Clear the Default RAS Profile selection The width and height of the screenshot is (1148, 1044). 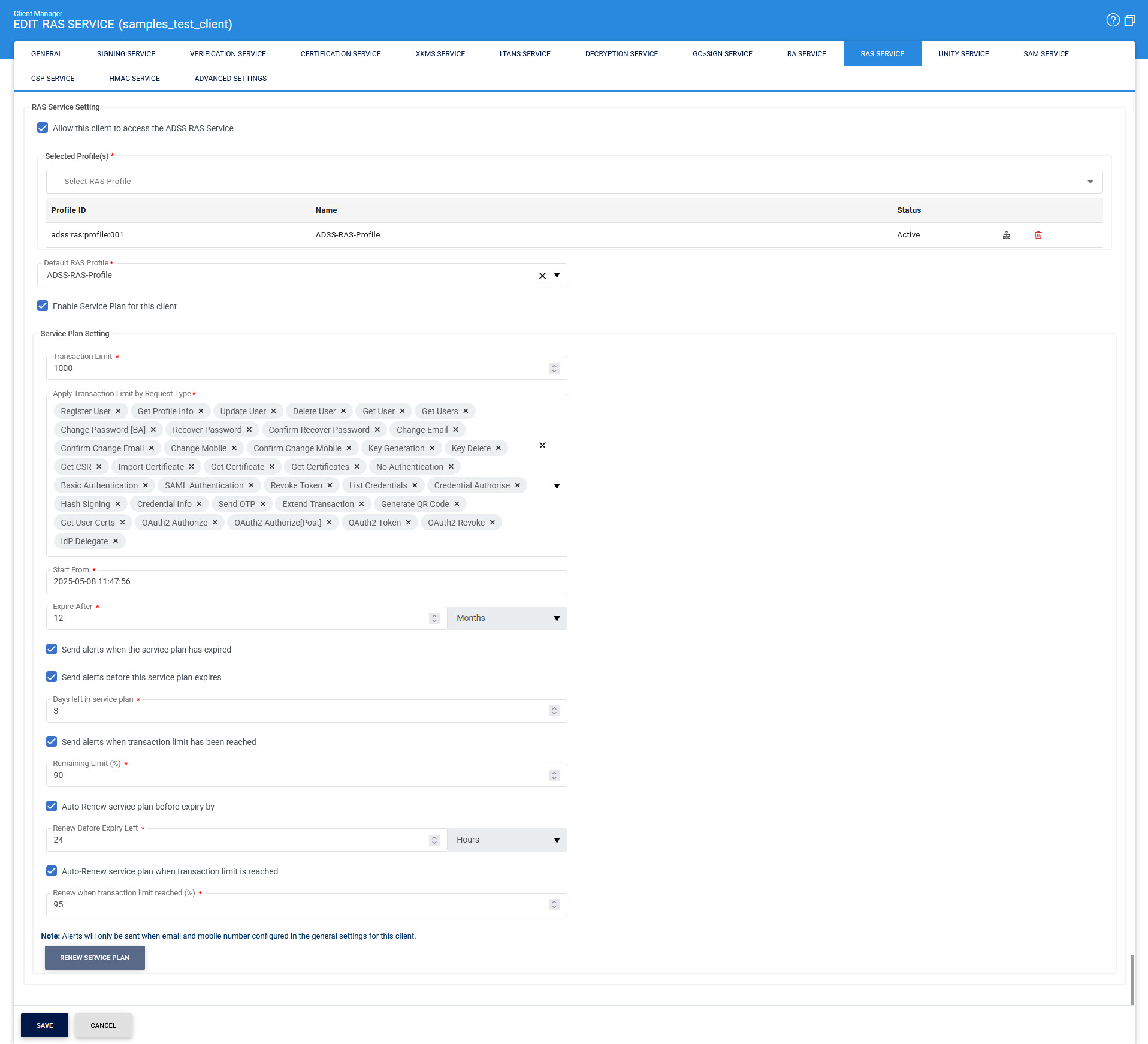pos(542,276)
